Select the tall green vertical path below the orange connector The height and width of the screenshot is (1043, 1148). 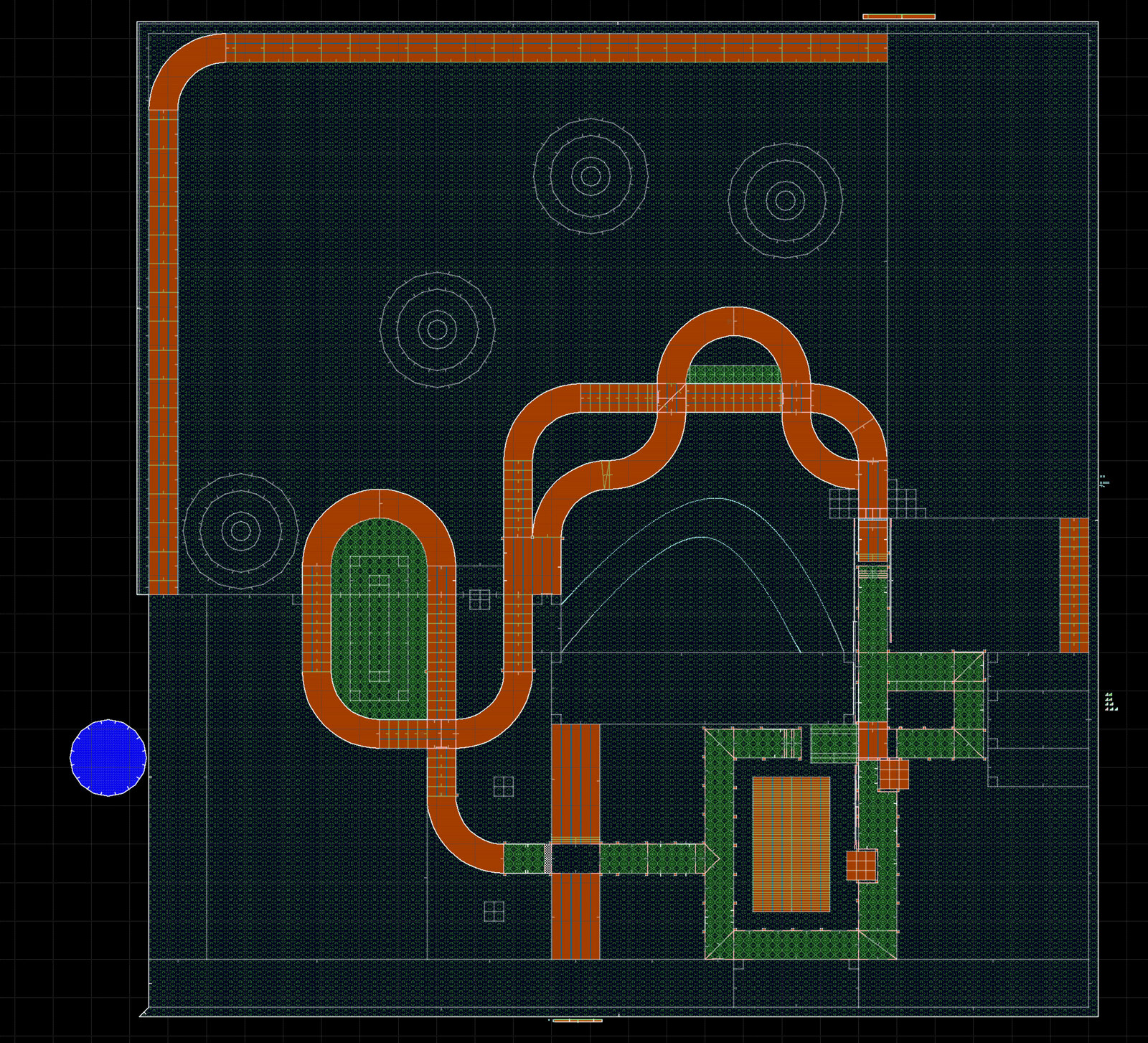click(873, 642)
